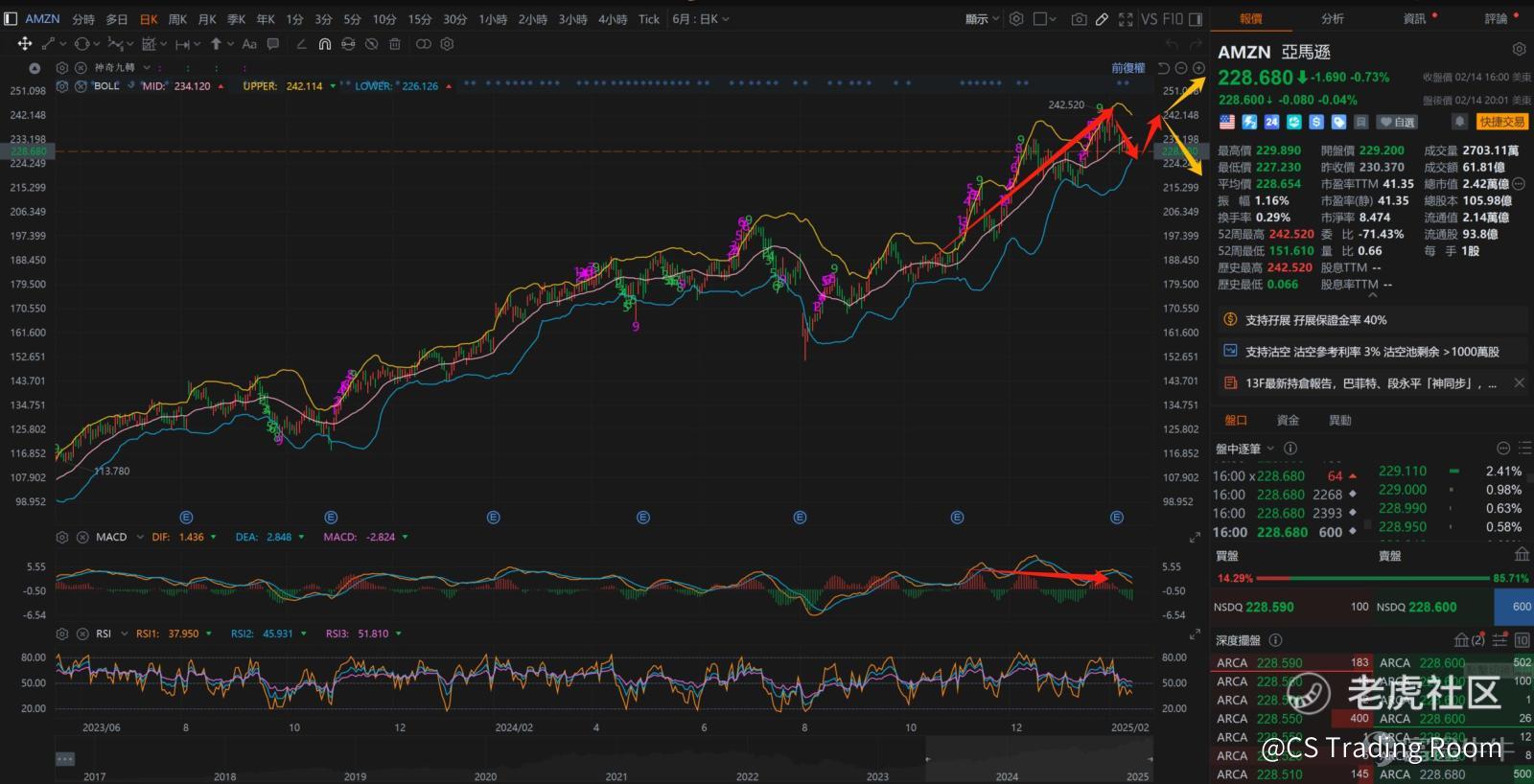Select the Aa text annotation tool

(249, 44)
